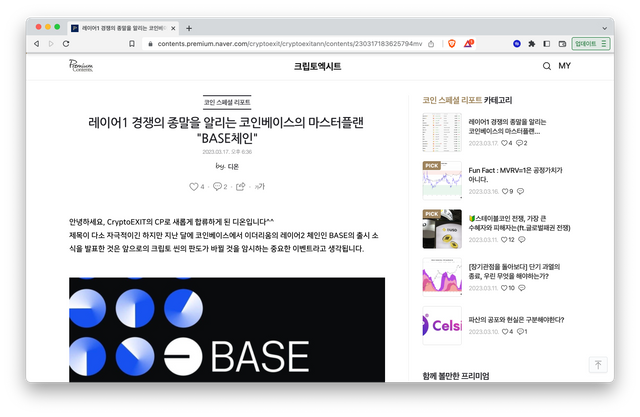The height and width of the screenshot is (417, 640).
Task: Close the current browser tab
Action: (173, 28)
